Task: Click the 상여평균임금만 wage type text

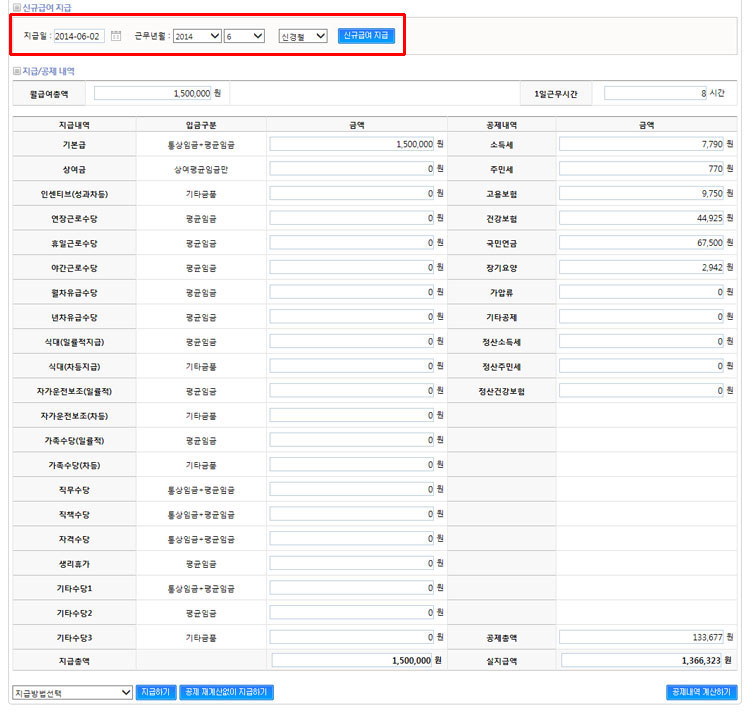Action: (x=201, y=169)
